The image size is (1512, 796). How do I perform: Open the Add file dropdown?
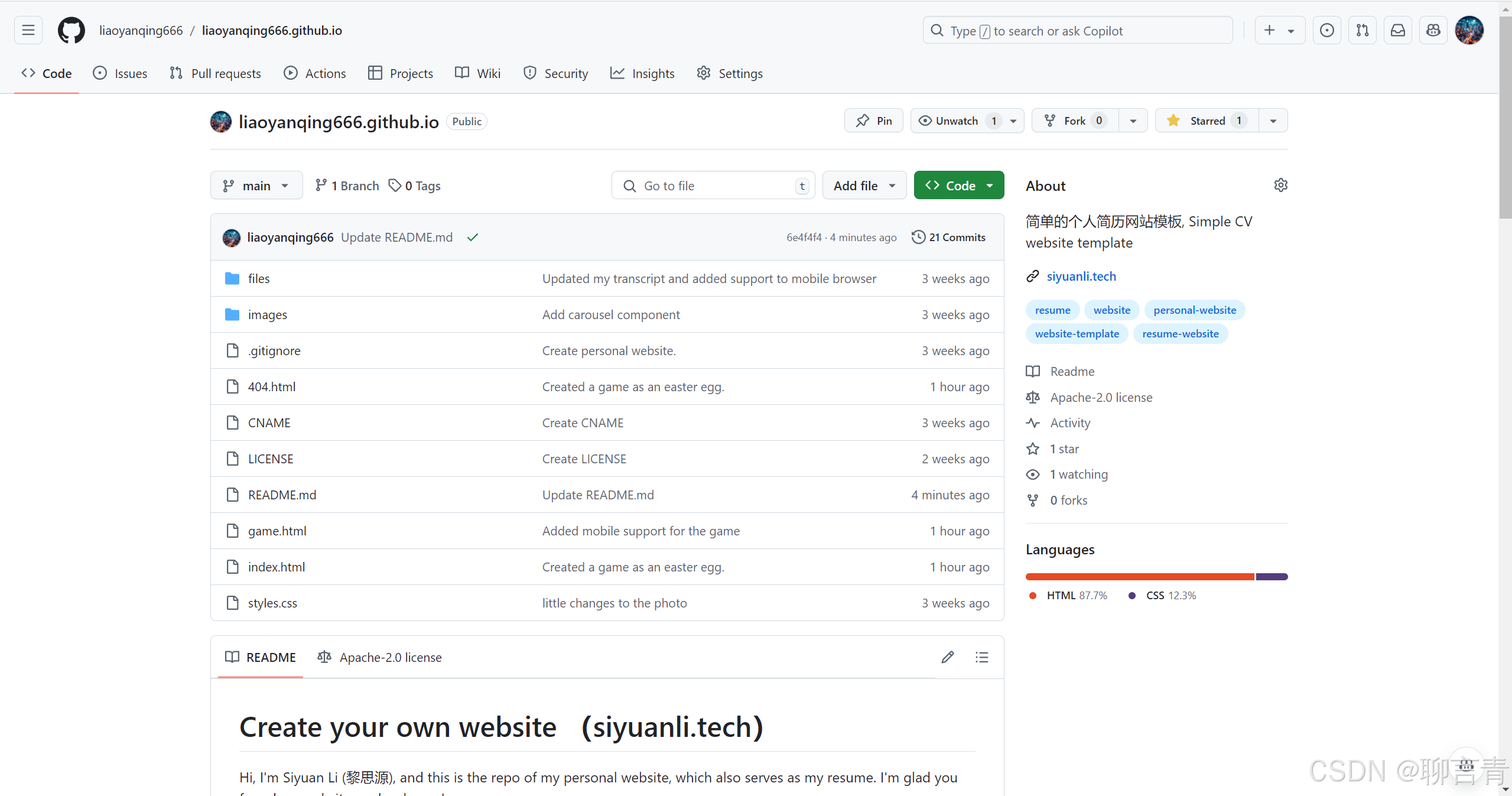coord(864,186)
